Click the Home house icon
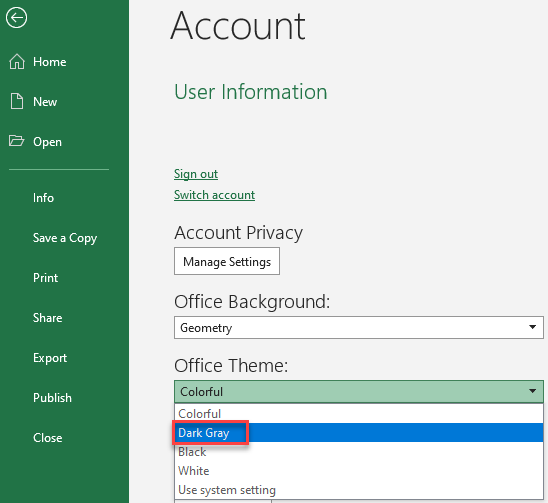The height and width of the screenshot is (503, 548). click(17, 62)
